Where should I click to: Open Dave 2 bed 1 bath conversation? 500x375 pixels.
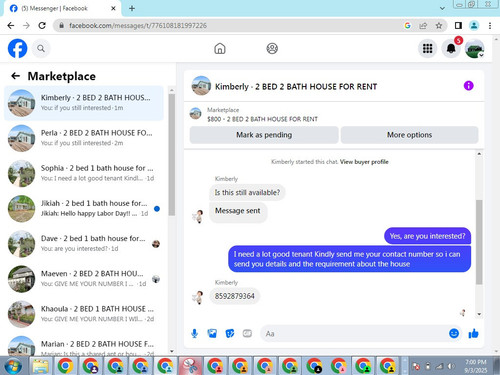click(84, 244)
